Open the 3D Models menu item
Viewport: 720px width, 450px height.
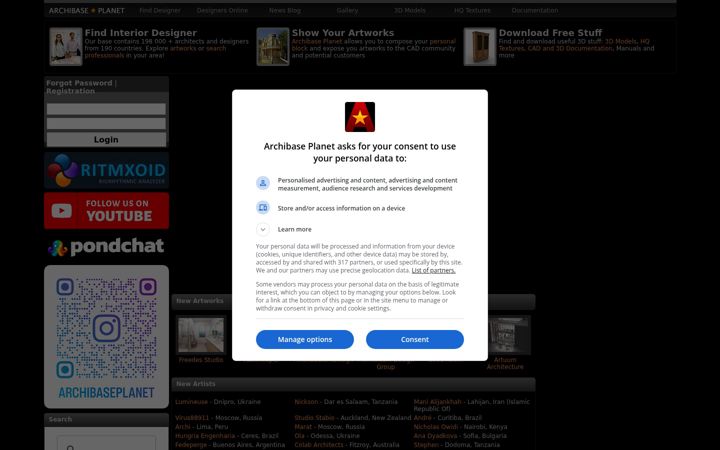[x=410, y=11]
